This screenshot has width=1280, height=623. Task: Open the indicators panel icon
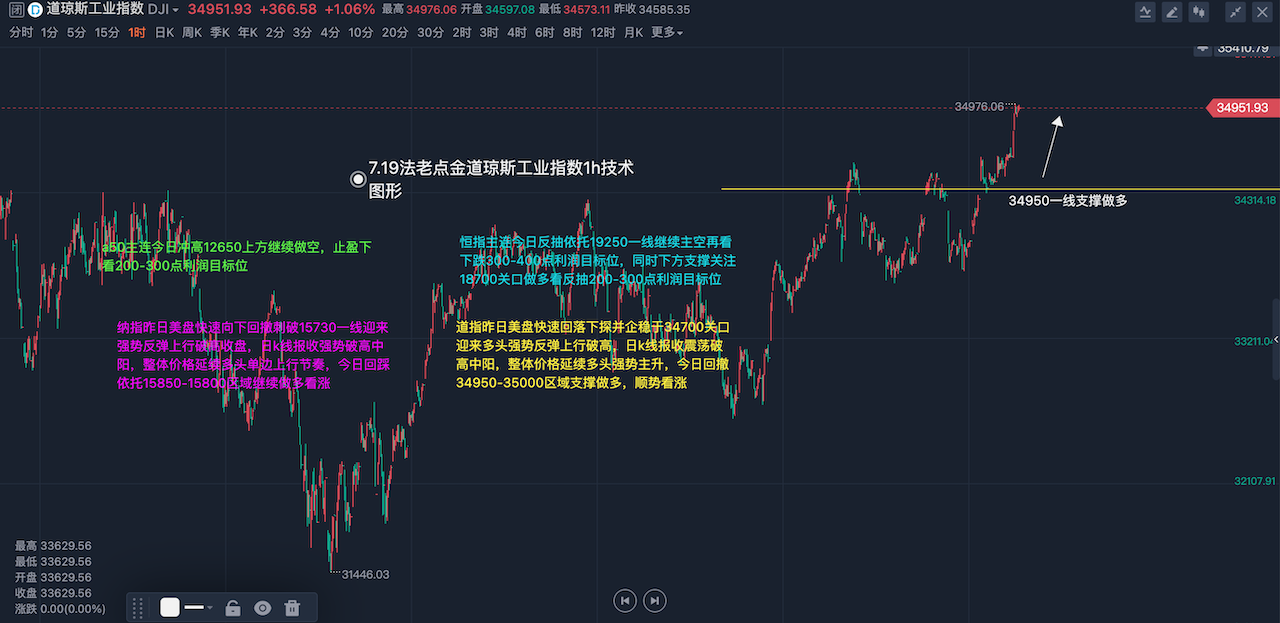pyautogui.click(x=1146, y=12)
